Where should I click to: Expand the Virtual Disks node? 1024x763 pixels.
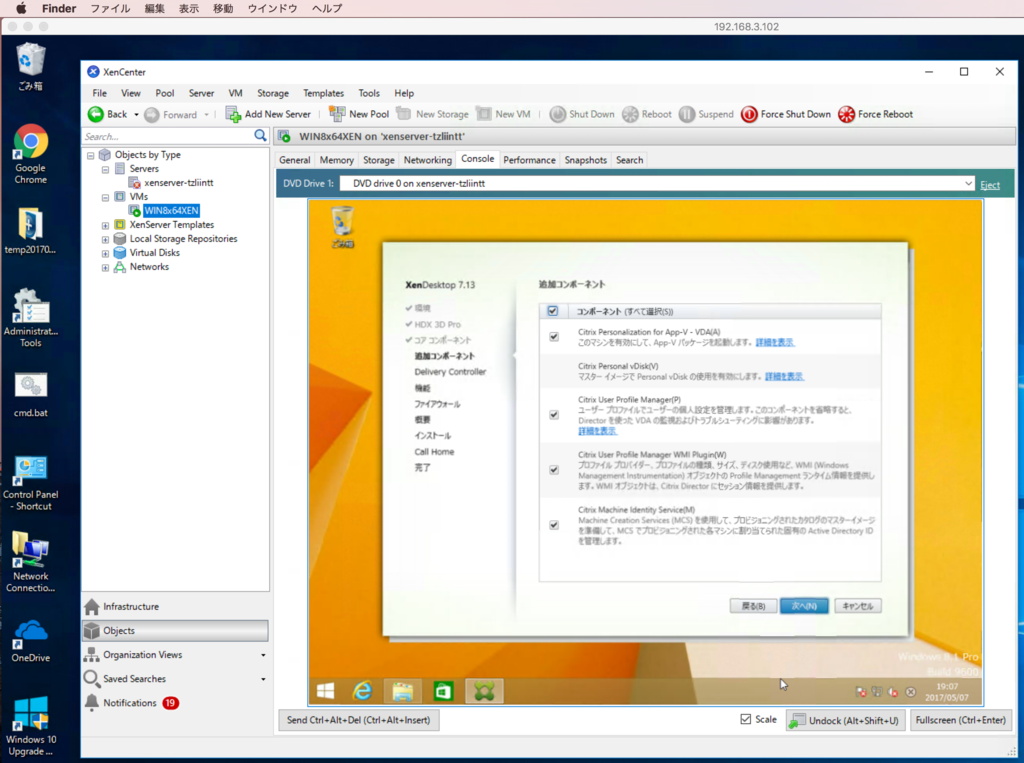(x=105, y=253)
